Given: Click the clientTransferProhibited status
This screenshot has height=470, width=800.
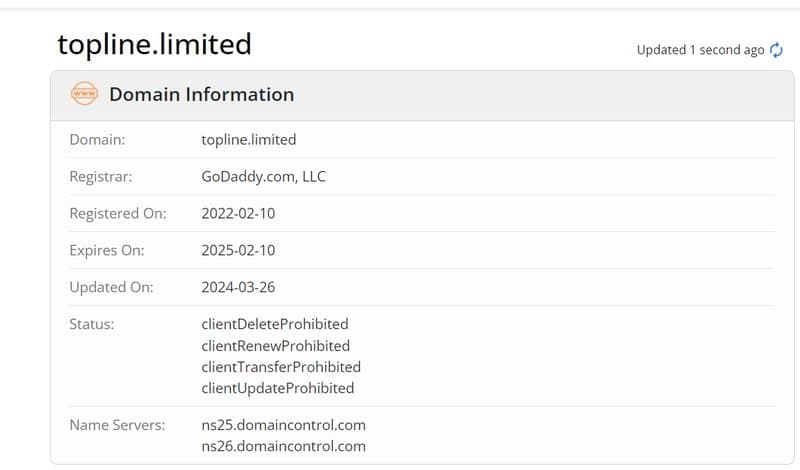Looking at the screenshot, I should tap(281, 367).
